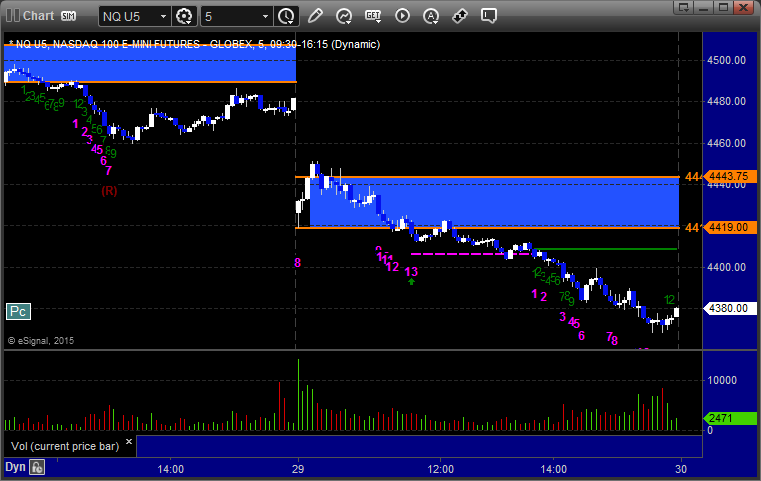Click the 4460.00 price axis label
The image size is (761, 481).
[727, 143]
